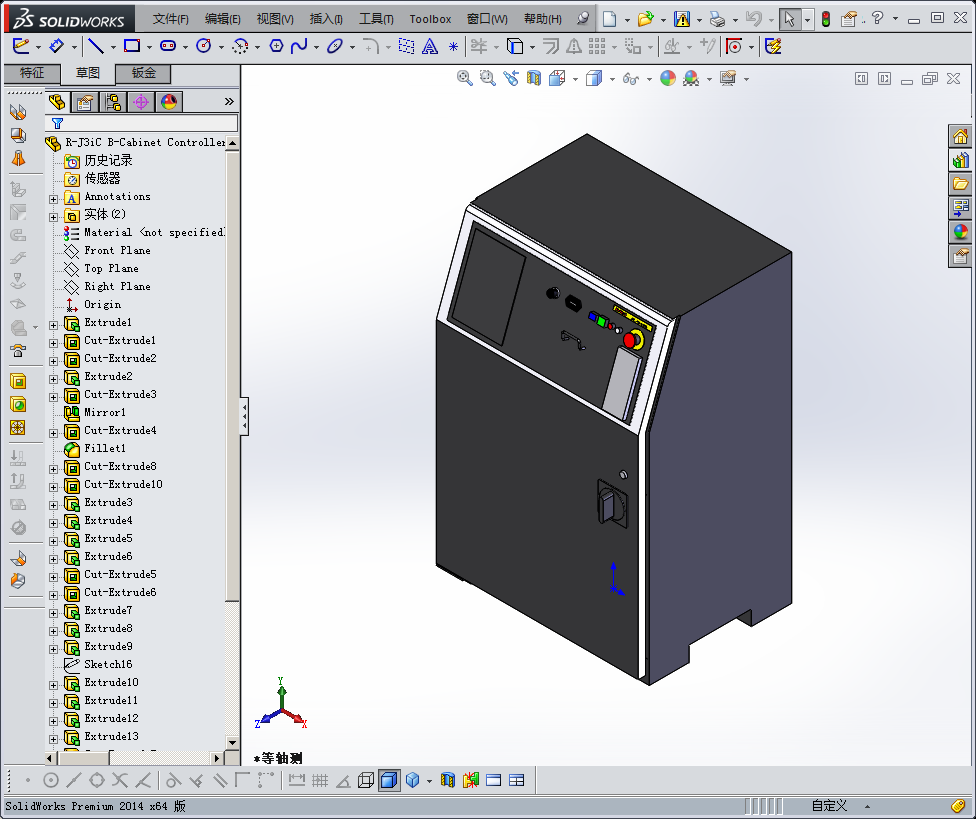This screenshot has height=819, width=976.
Task: Click the sketch Text tool
Action: pyautogui.click(x=429, y=47)
